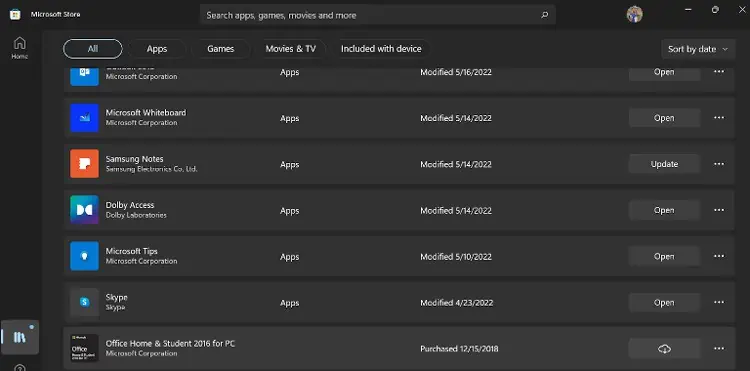Open Skype with Open button
Image resolution: width=750 pixels, height=371 pixels.
(x=664, y=303)
